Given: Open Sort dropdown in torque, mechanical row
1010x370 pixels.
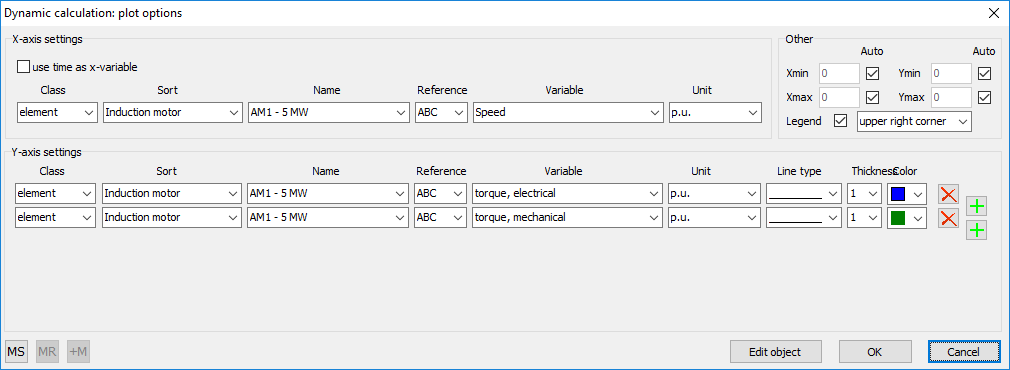Looking at the screenshot, I should [x=171, y=217].
